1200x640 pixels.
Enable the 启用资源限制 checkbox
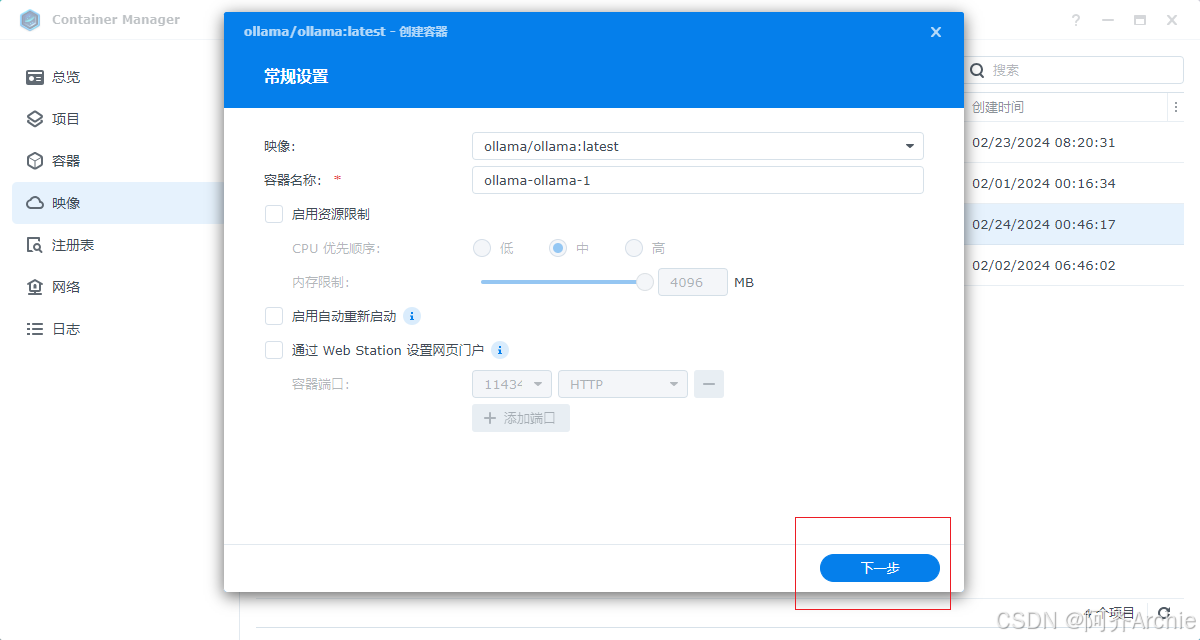pos(274,213)
